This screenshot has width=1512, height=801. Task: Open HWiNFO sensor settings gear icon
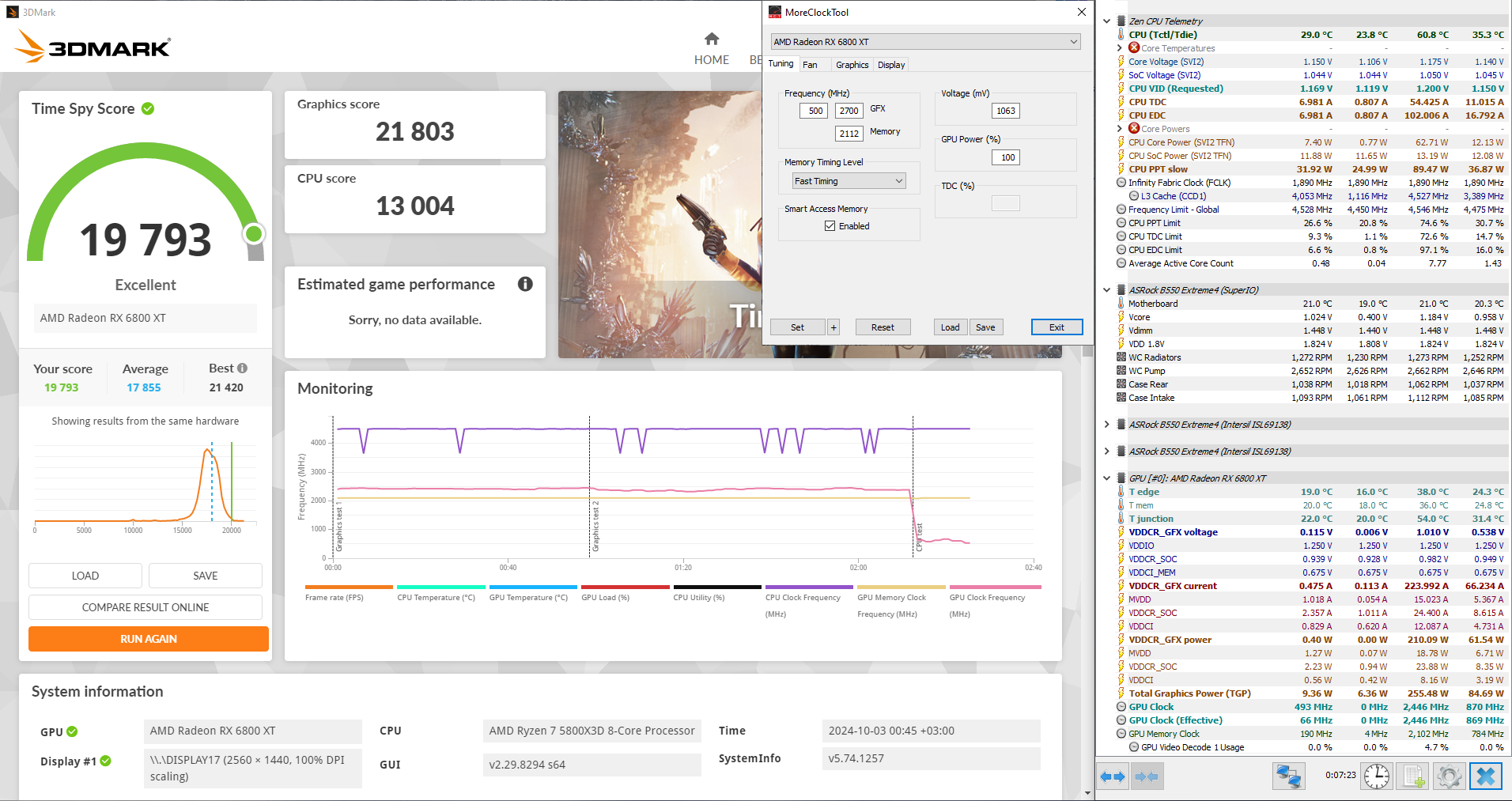(x=1449, y=776)
